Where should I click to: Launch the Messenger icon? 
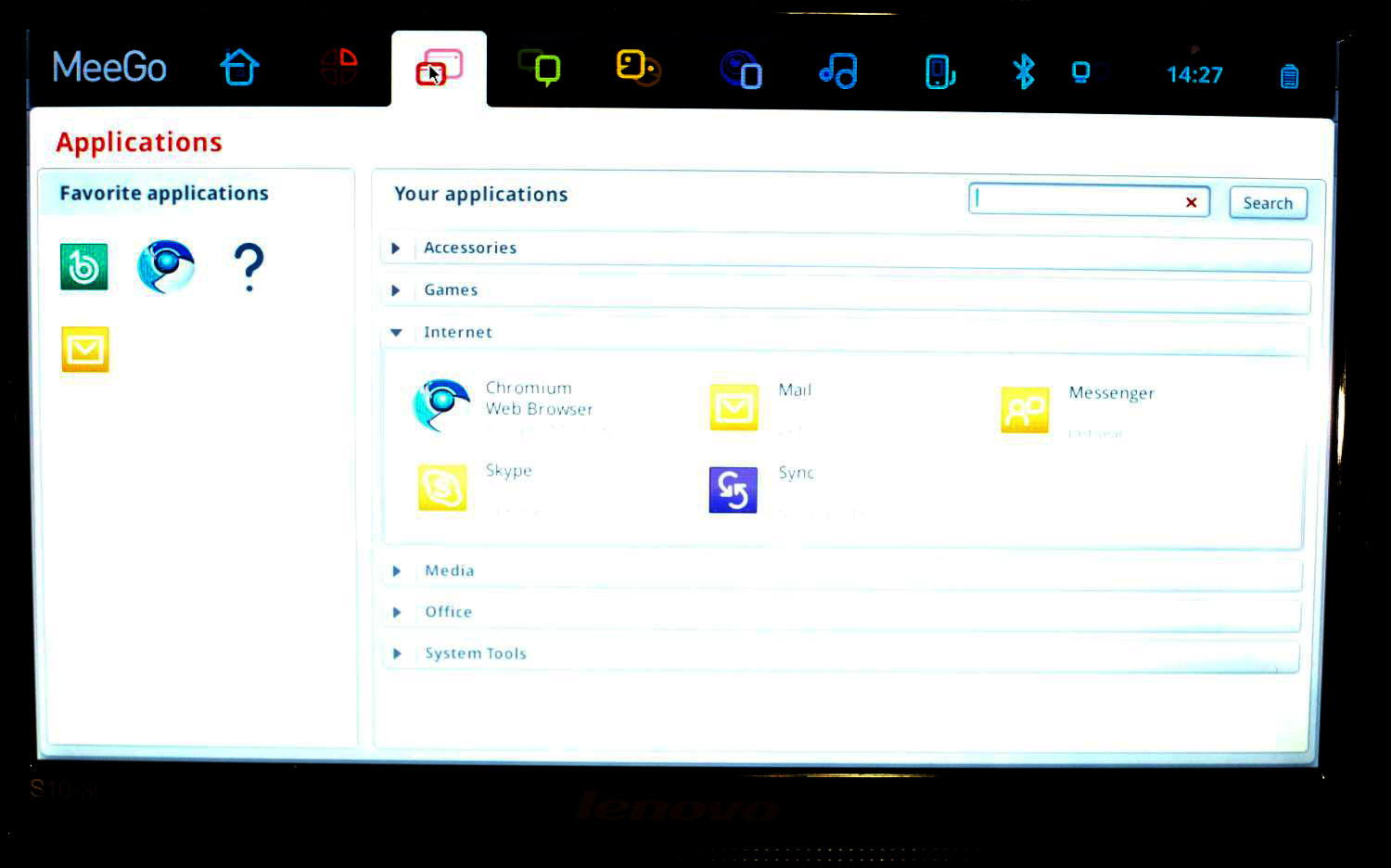[x=1026, y=410]
